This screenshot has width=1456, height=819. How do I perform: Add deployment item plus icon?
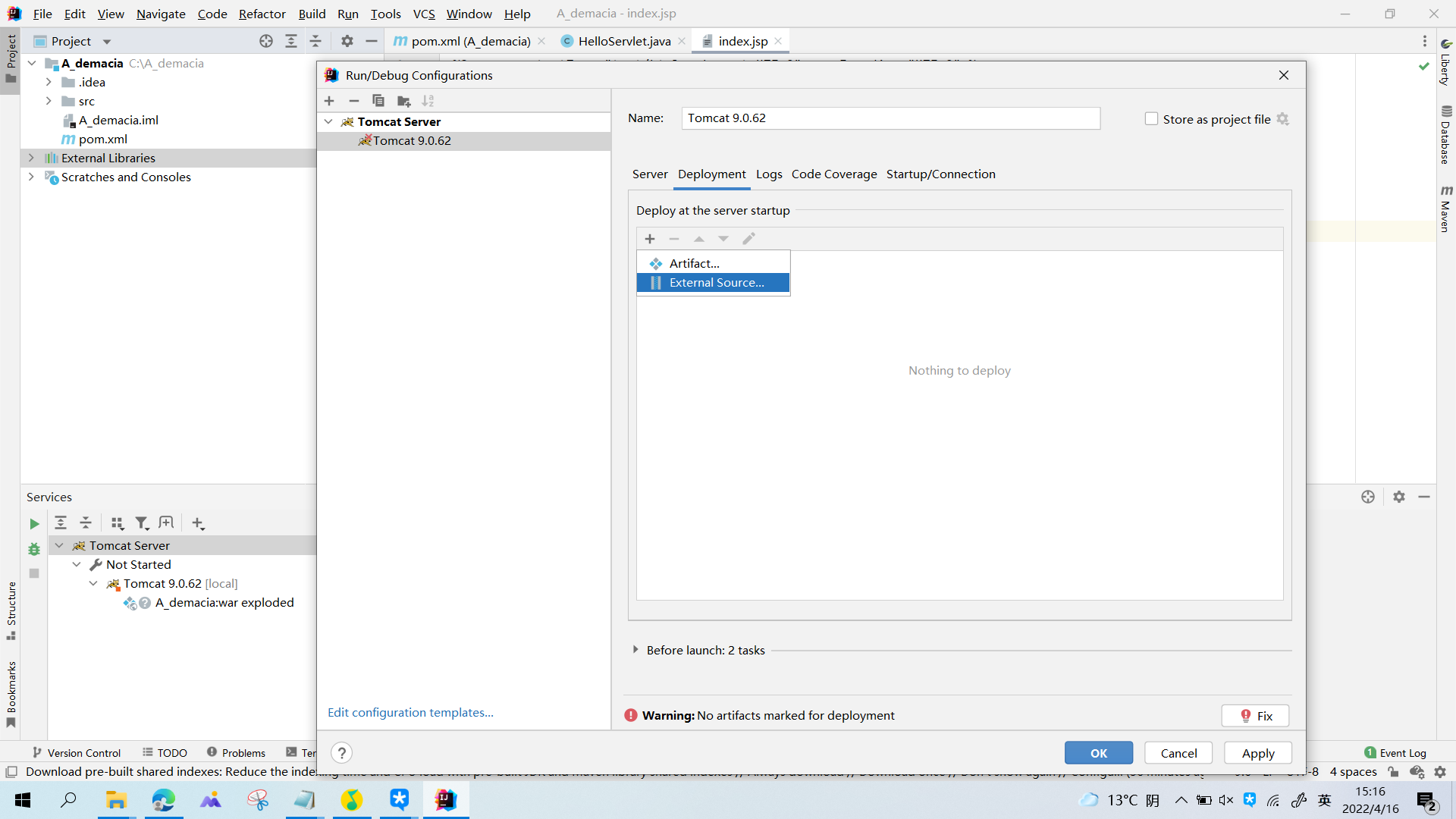(650, 239)
